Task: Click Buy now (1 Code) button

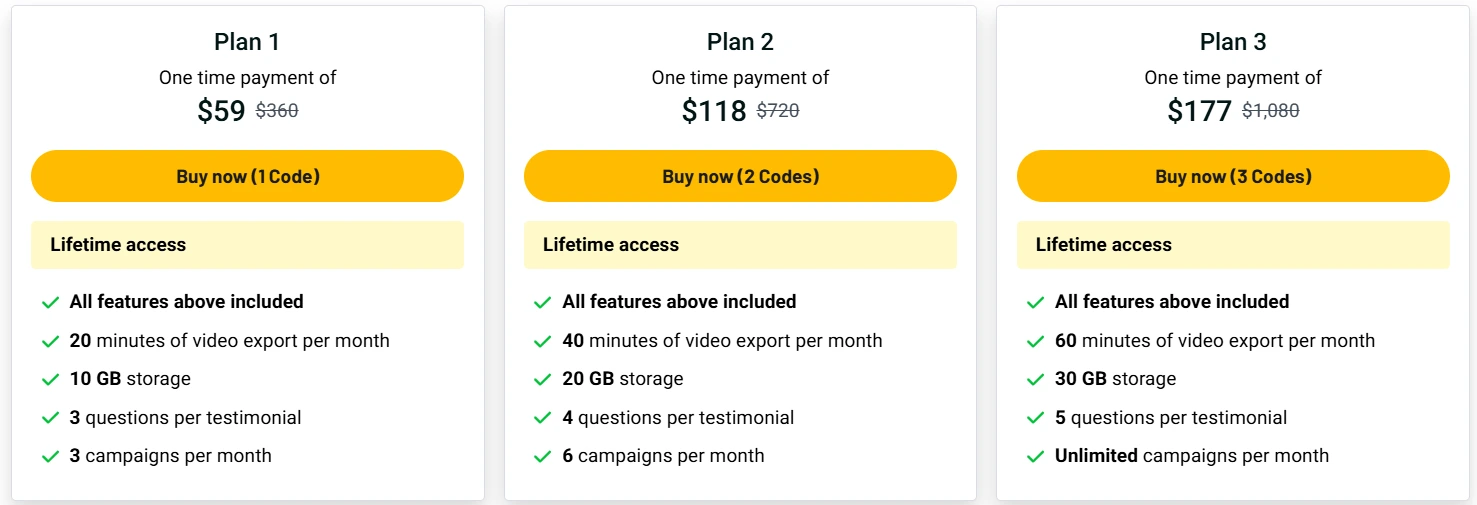Action: point(247,176)
